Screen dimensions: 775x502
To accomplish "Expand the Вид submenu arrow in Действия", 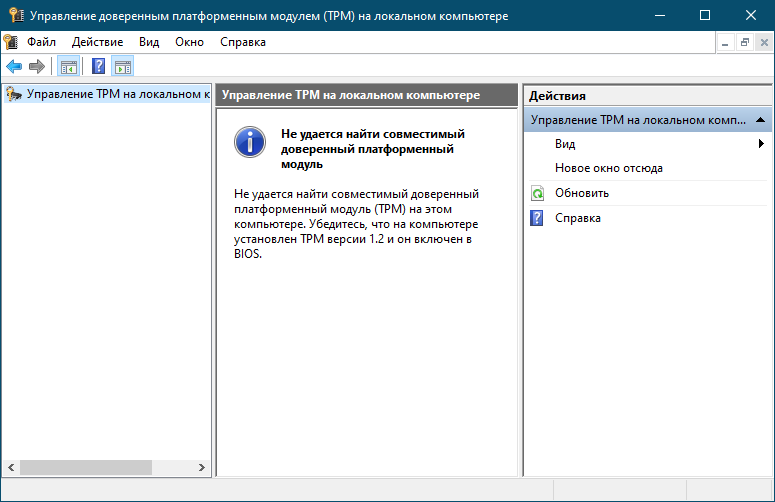I will tap(761, 144).
